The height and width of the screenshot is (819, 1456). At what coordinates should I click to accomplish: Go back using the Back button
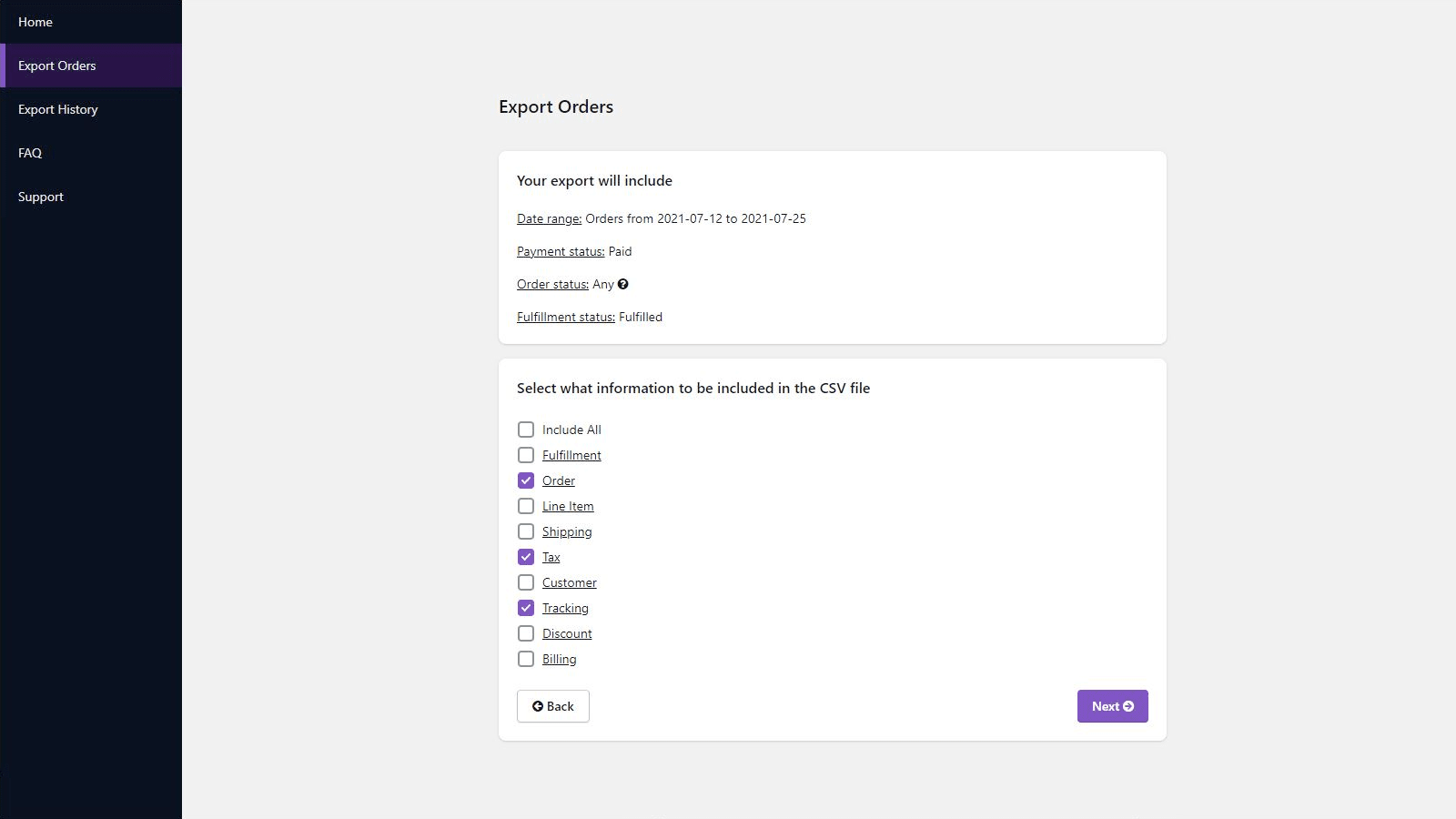tap(553, 706)
